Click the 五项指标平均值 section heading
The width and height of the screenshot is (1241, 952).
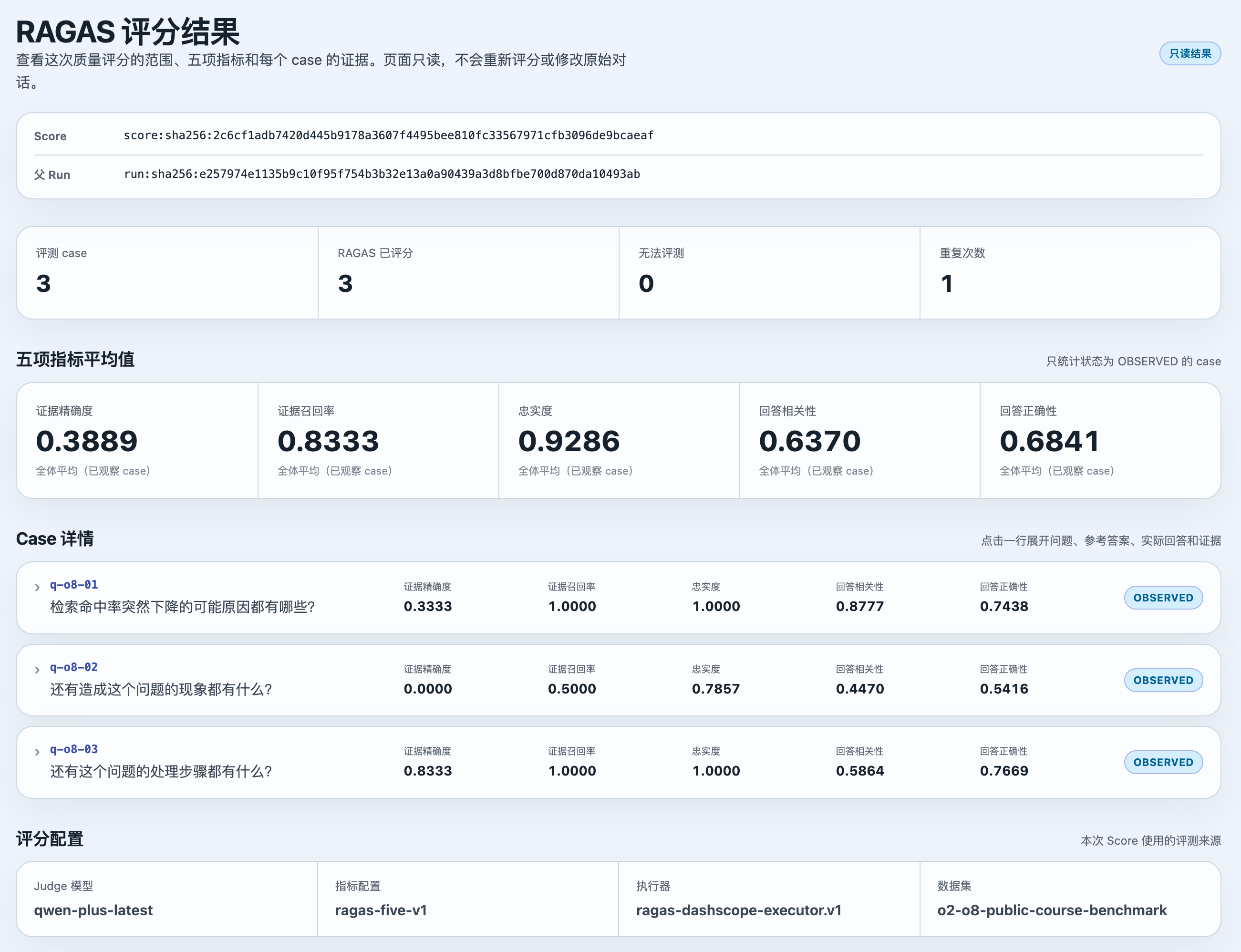pyautogui.click(x=75, y=359)
